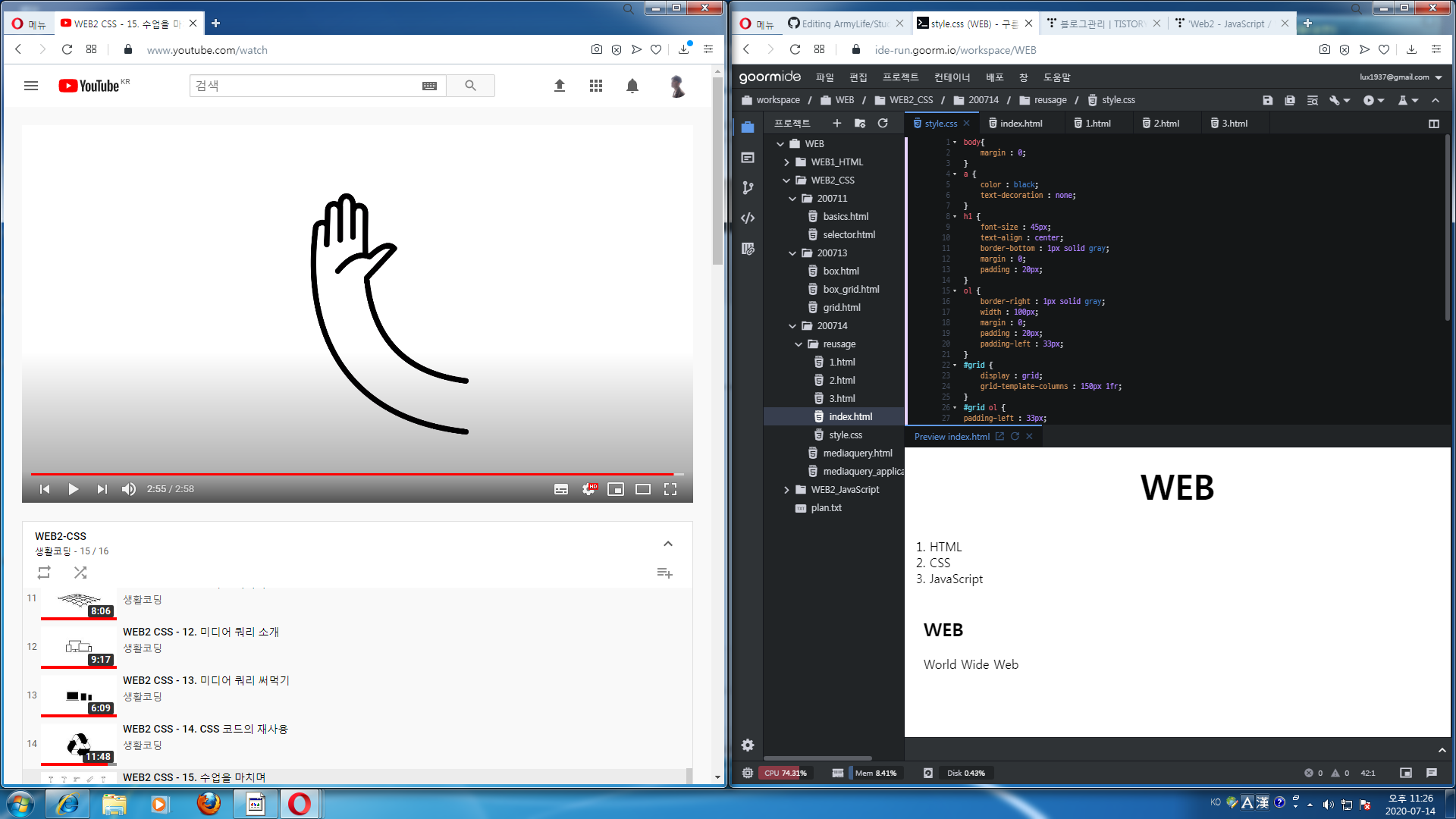Image resolution: width=1456 pixels, height=819 pixels.
Task: Click the YouTube notifications bell
Action: coord(632,86)
